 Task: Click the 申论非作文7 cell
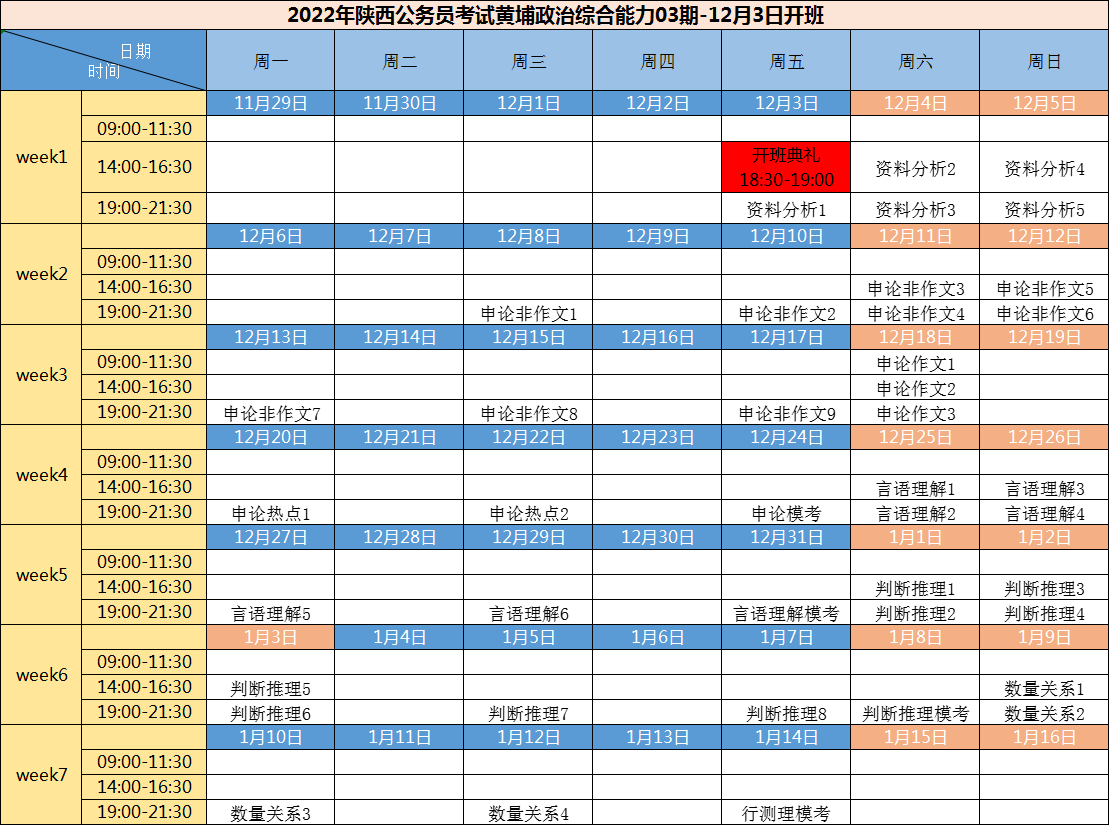pos(270,413)
